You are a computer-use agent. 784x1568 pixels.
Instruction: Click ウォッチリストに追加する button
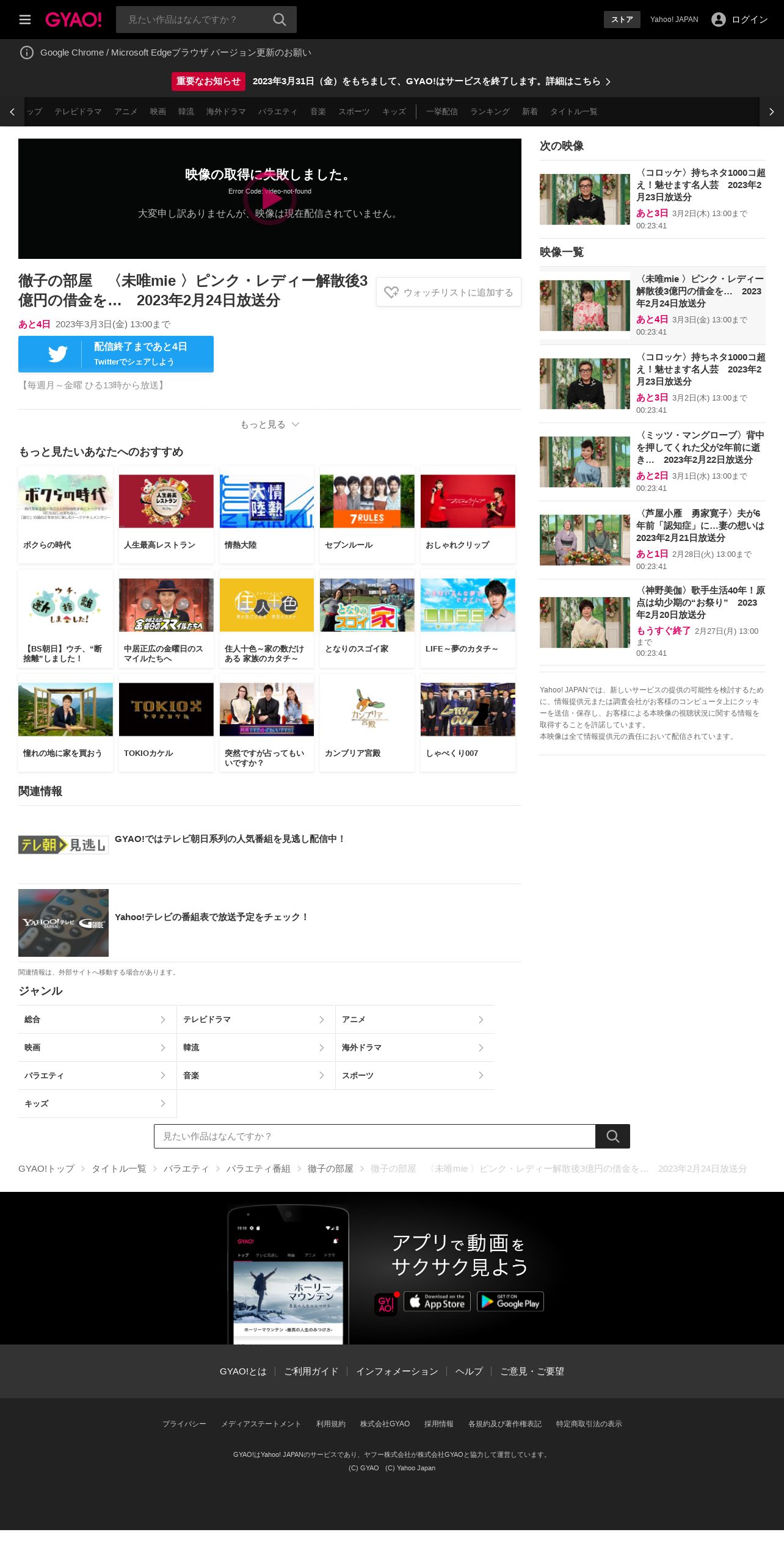(x=449, y=292)
